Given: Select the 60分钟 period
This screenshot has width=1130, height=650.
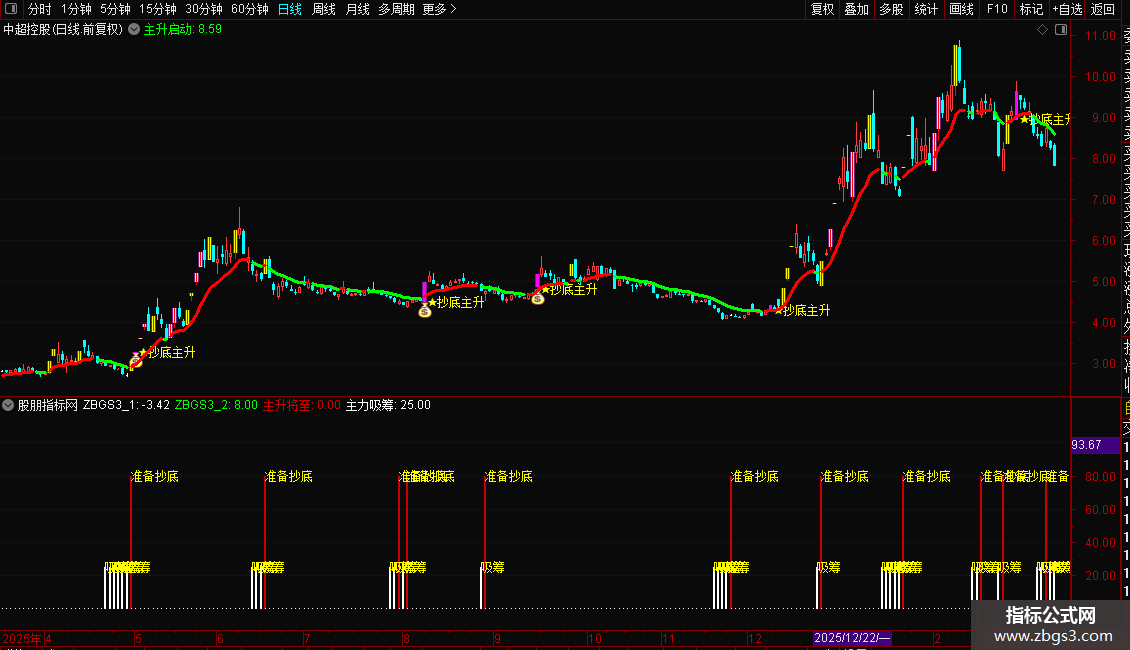Looking at the screenshot, I should (250, 9).
